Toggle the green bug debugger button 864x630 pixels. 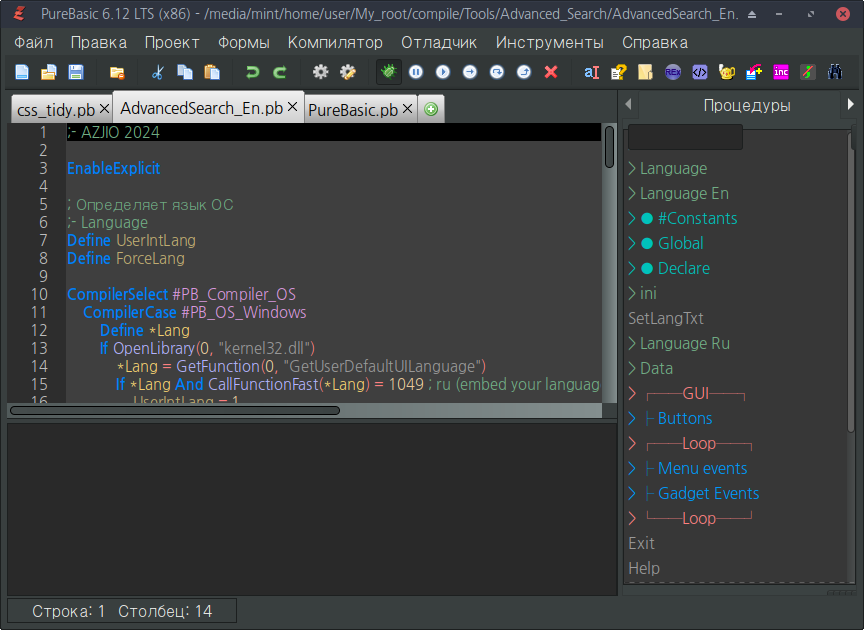pyautogui.click(x=389, y=72)
